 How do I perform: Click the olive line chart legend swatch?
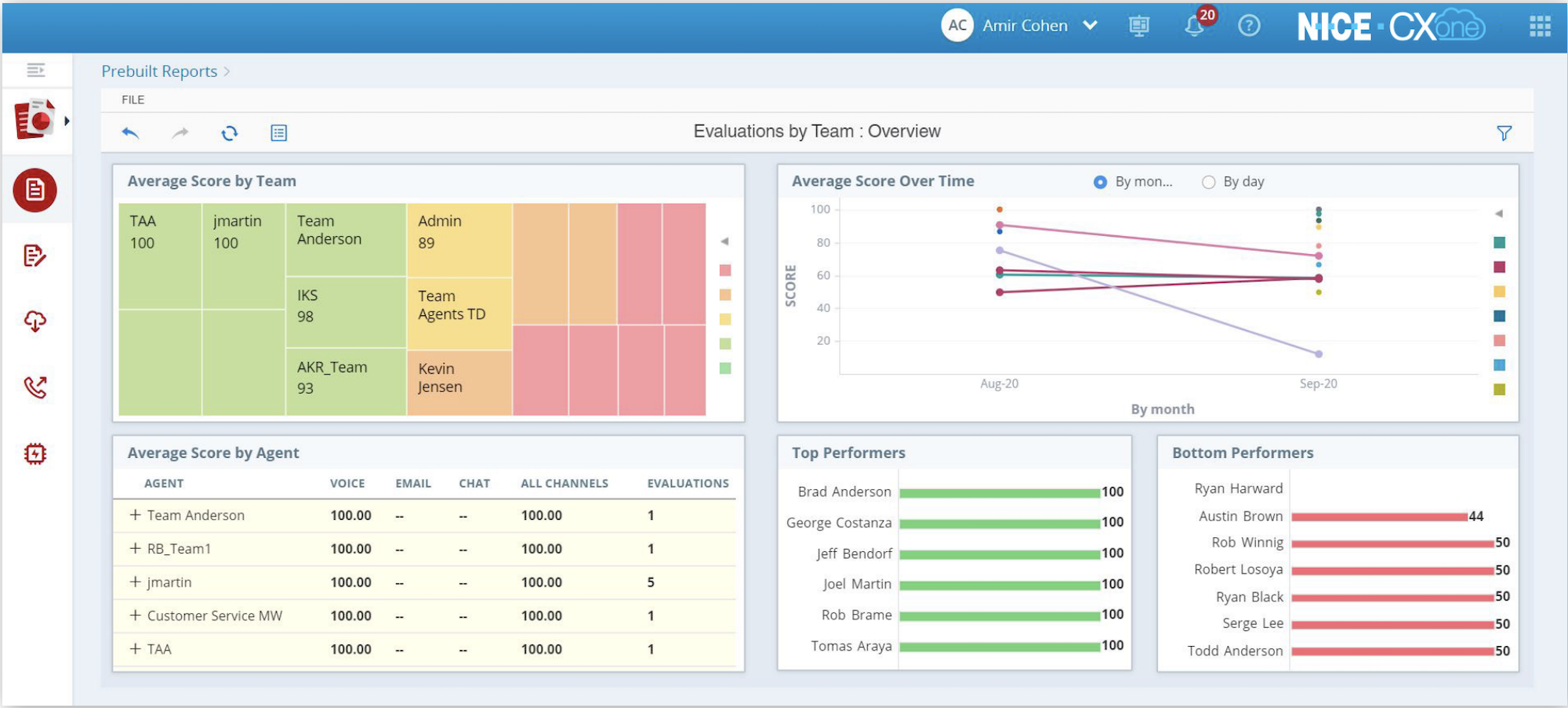[x=1499, y=389]
